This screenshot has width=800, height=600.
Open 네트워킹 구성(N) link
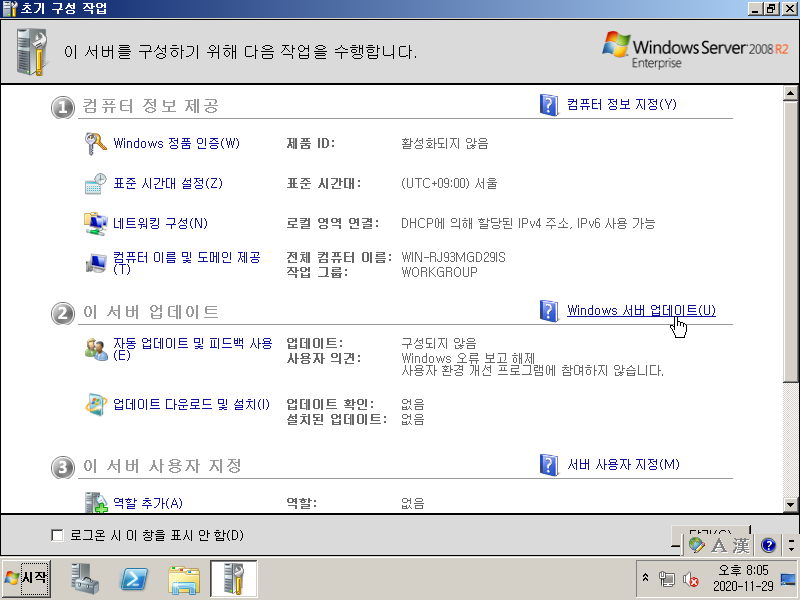(160, 223)
